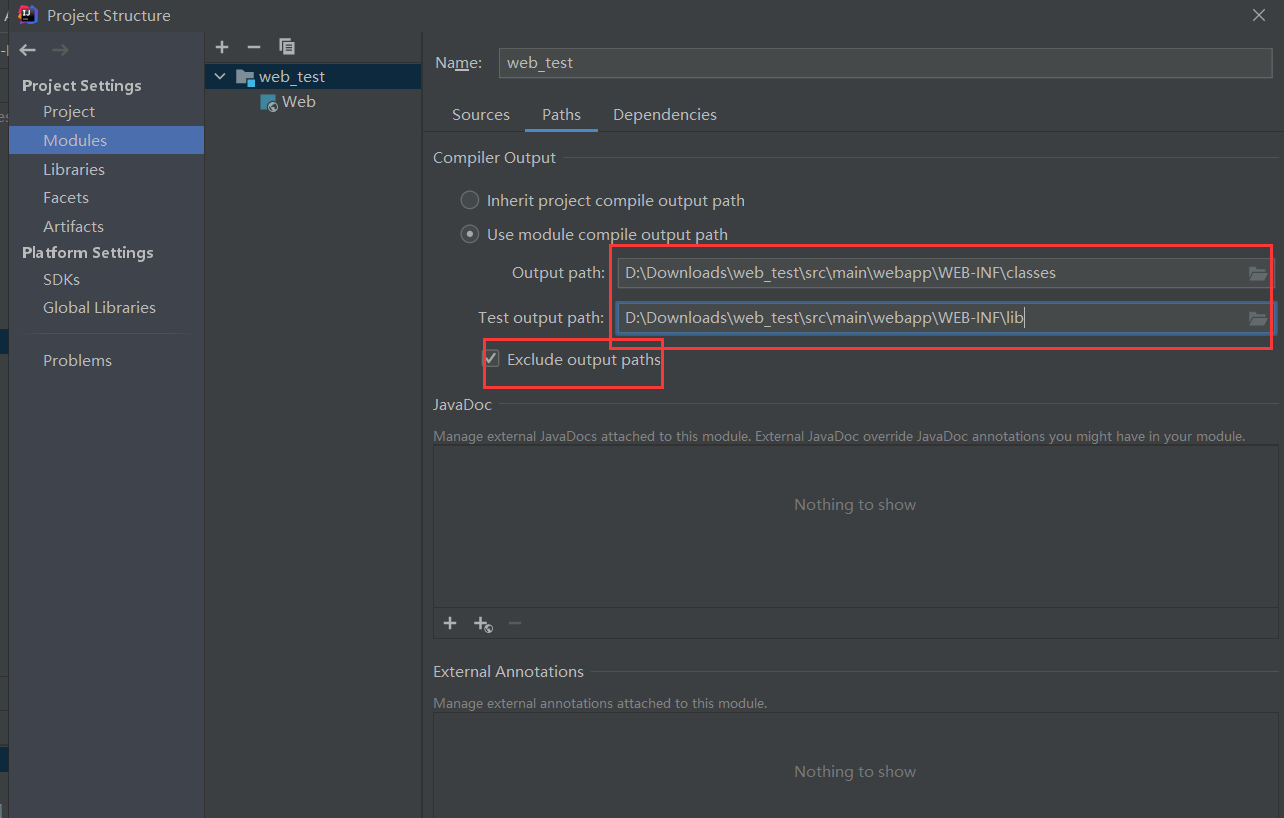The height and width of the screenshot is (818, 1284).
Task: Click the forward navigation arrow
Action: (60, 50)
